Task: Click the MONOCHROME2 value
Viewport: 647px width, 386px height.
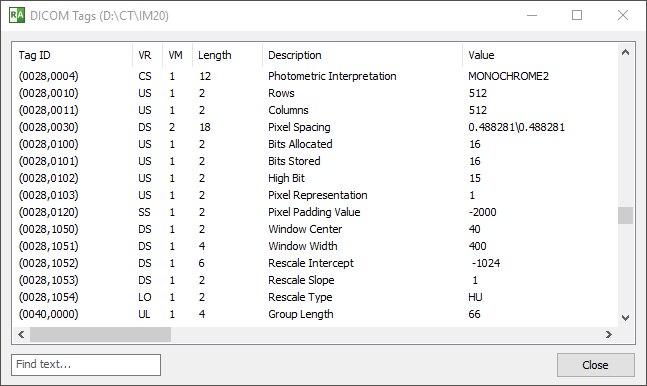Action: 508,76
